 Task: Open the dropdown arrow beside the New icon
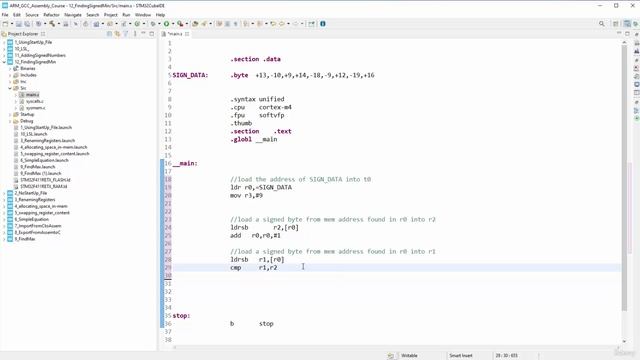coord(11,24)
